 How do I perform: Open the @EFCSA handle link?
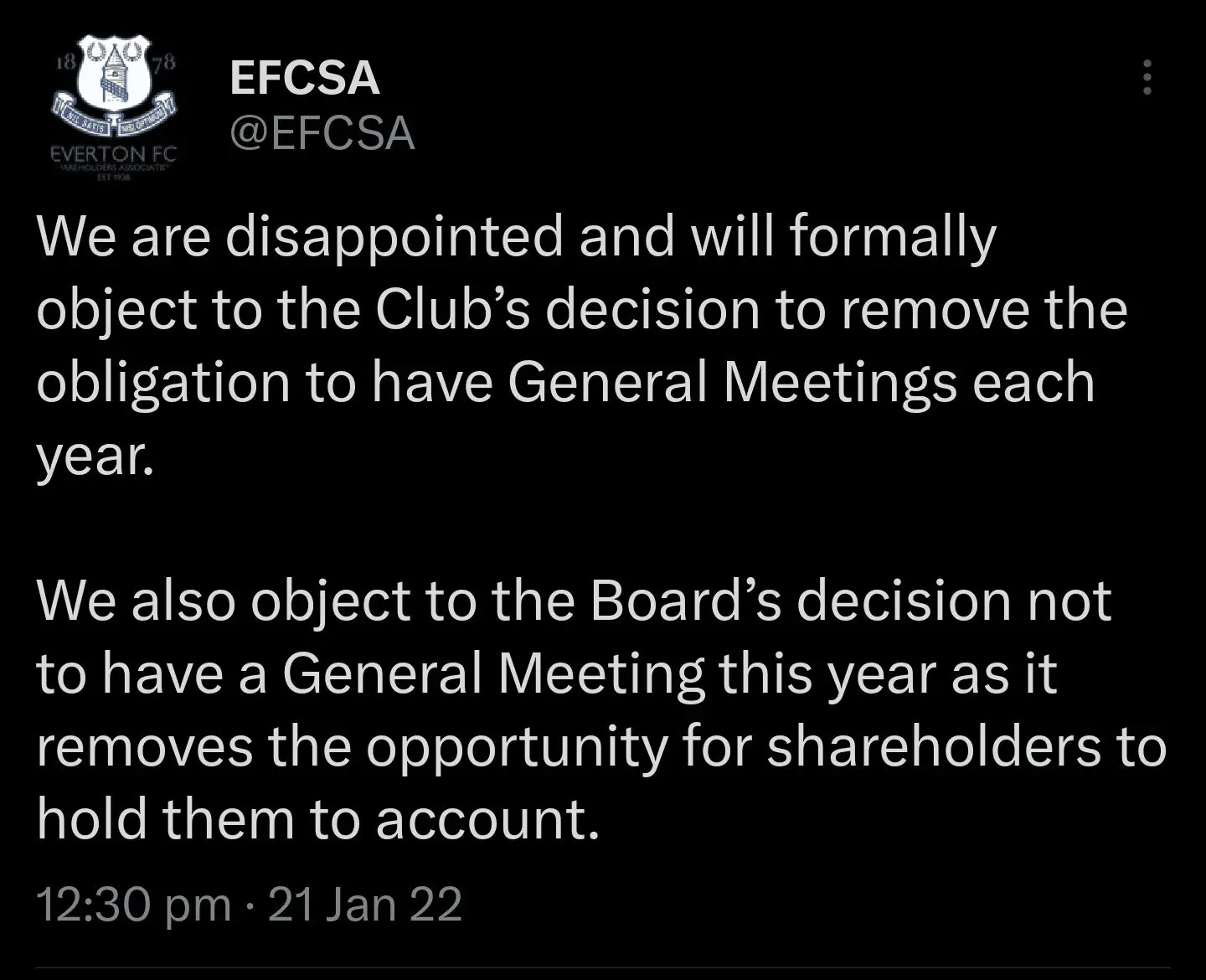tap(322, 133)
